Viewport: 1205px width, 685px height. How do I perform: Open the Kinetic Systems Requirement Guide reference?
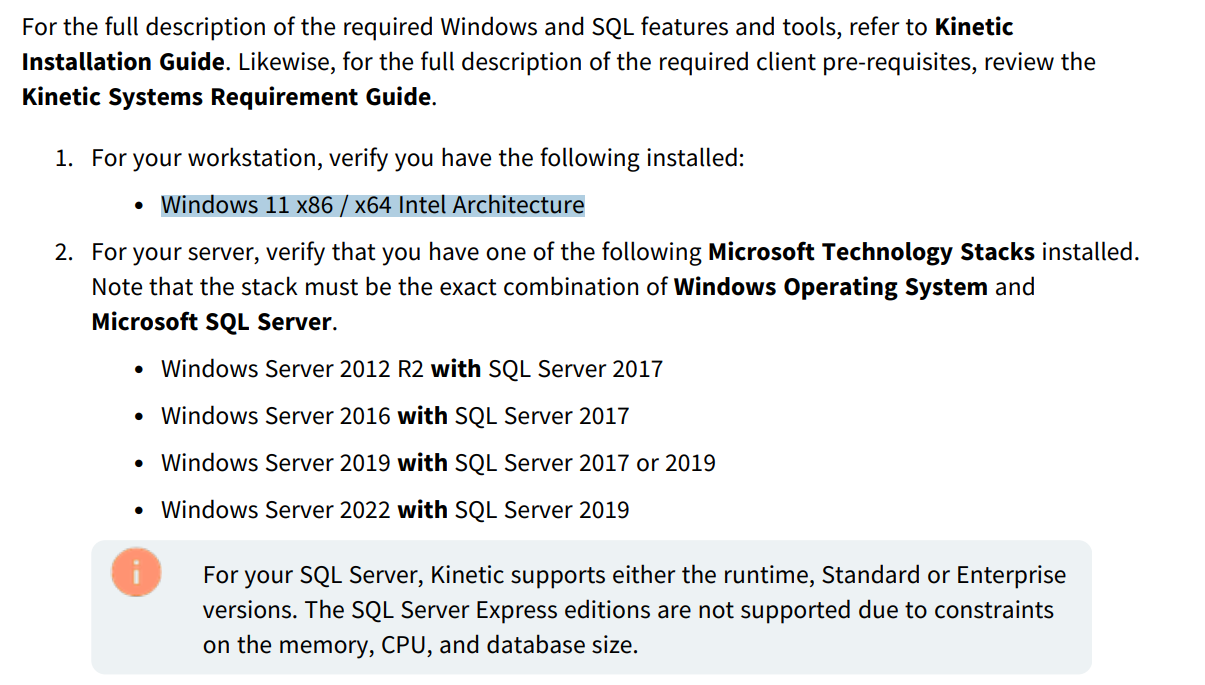point(227,98)
